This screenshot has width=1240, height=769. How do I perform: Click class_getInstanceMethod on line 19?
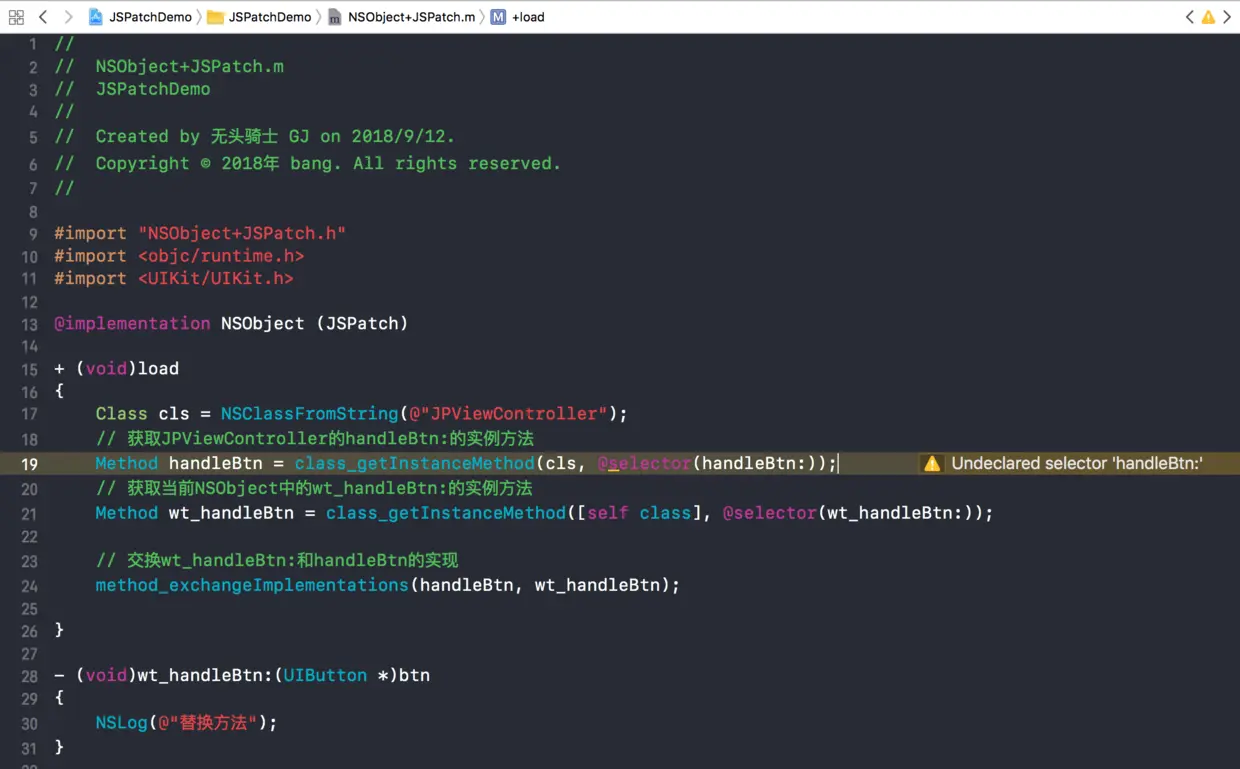(x=415, y=463)
